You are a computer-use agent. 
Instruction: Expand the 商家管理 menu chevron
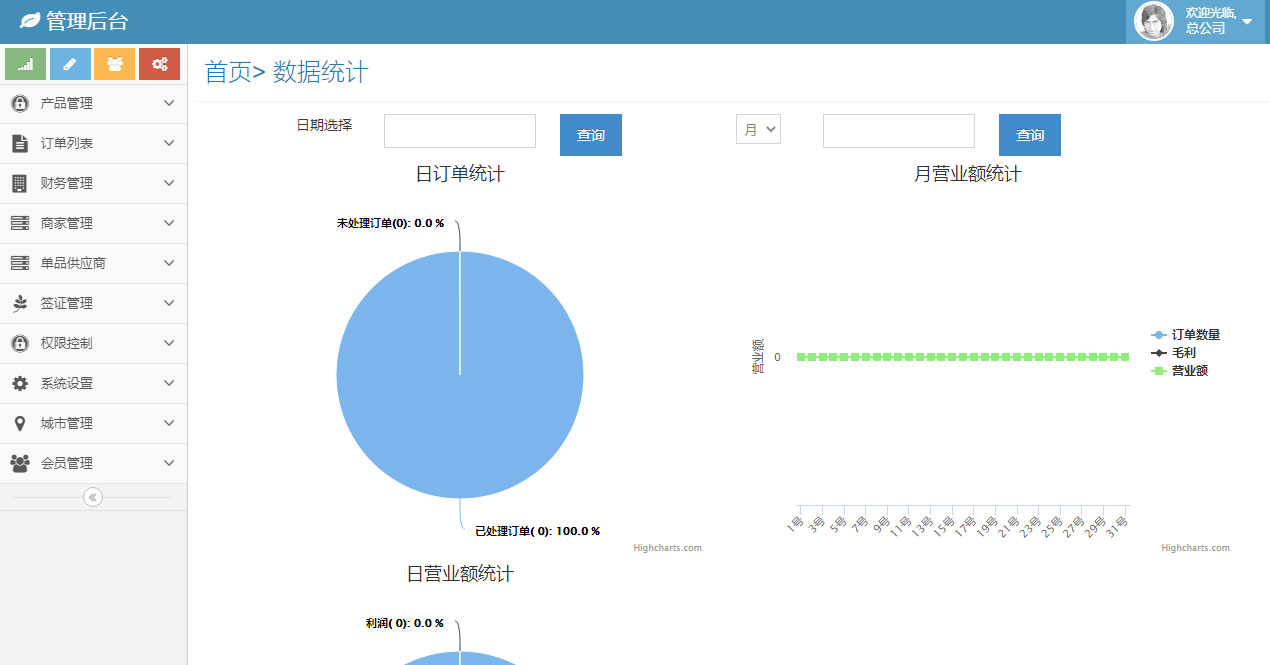169,223
